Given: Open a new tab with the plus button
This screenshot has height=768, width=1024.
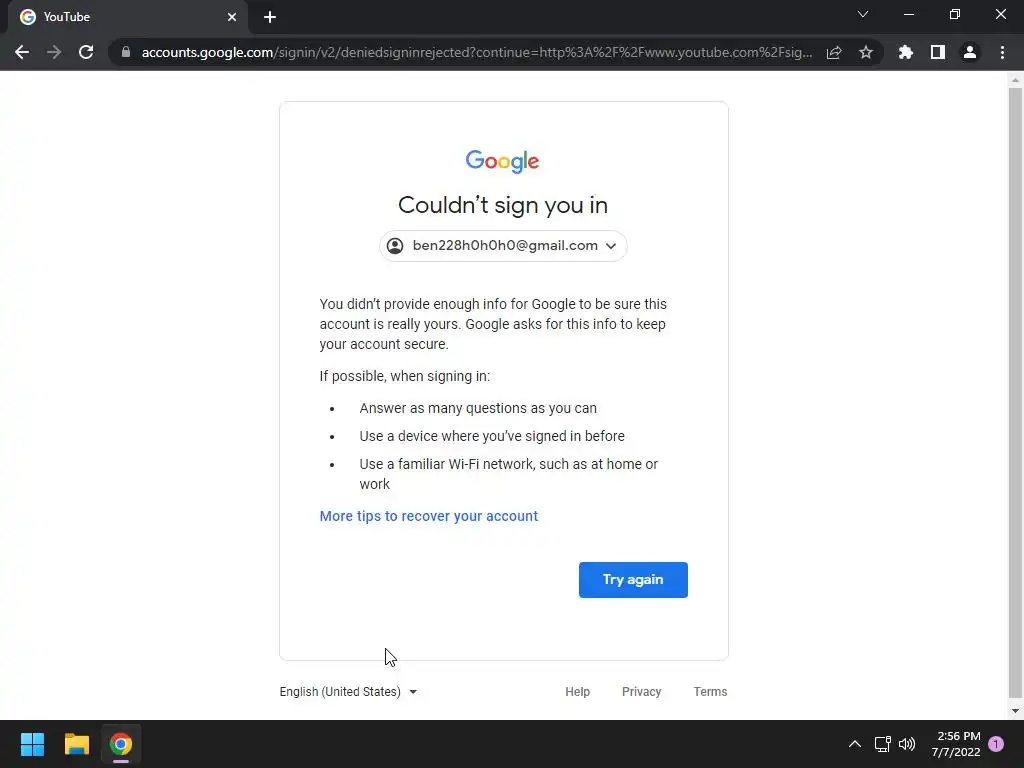Looking at the screenshot, I should tap(270, 17).
